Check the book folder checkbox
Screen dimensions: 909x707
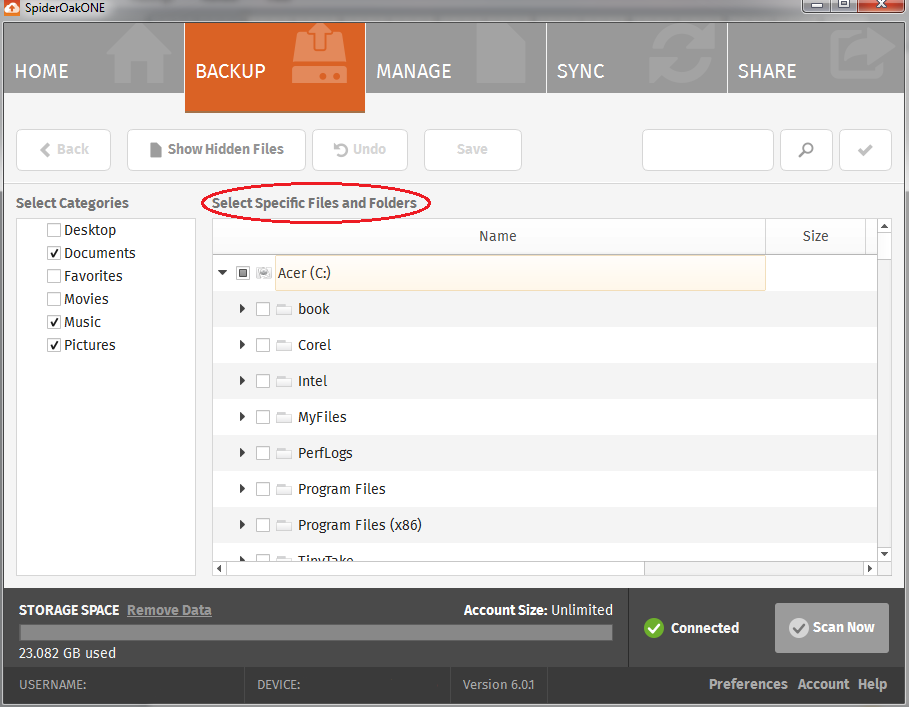coord(263,309)
